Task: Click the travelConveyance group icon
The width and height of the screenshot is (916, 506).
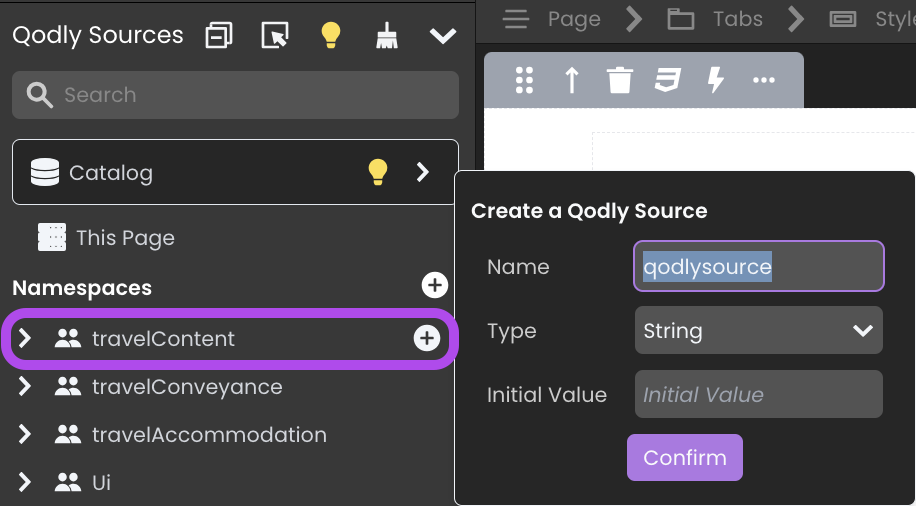Action: pyautogui.click(x=68, y=386)
